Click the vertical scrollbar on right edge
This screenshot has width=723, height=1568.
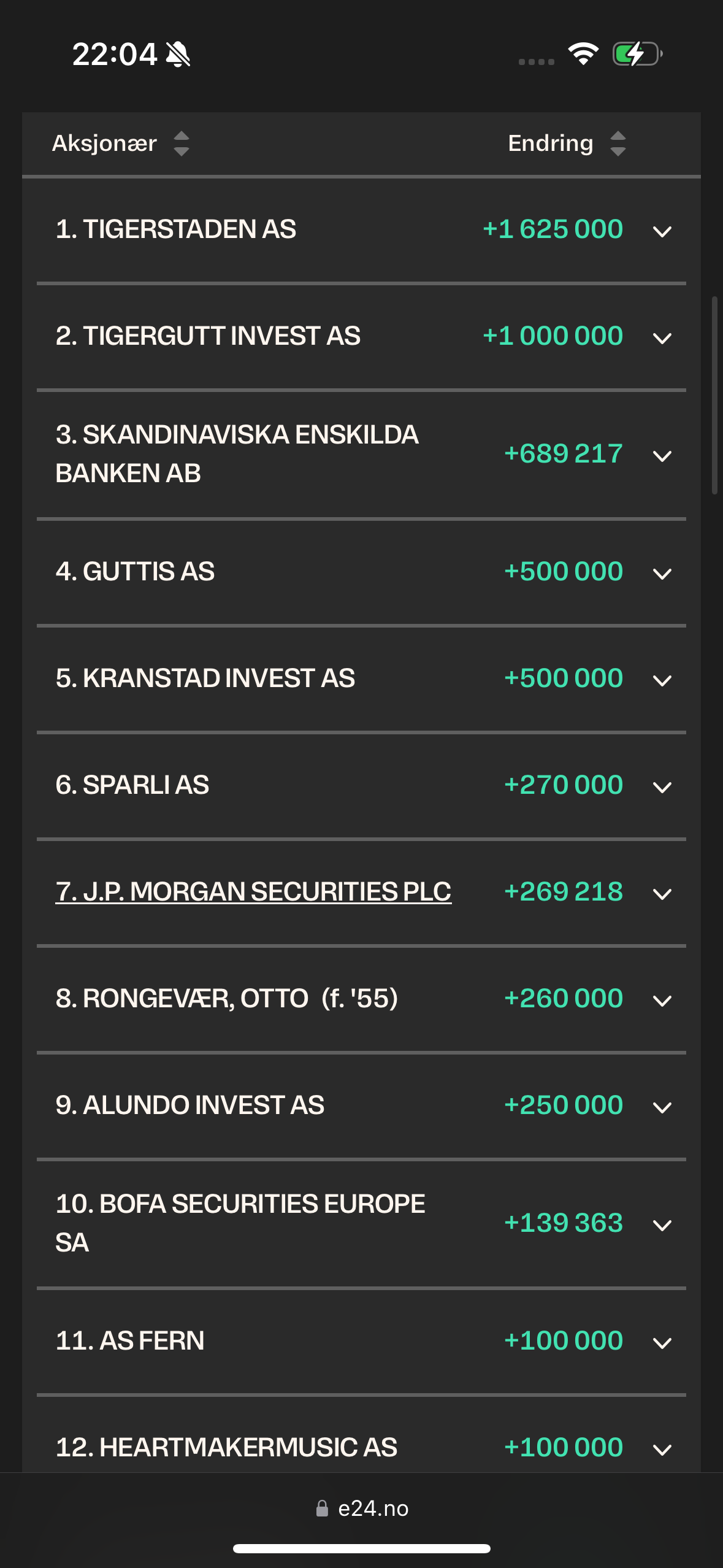pyautogui.click(x=714, y=395)
